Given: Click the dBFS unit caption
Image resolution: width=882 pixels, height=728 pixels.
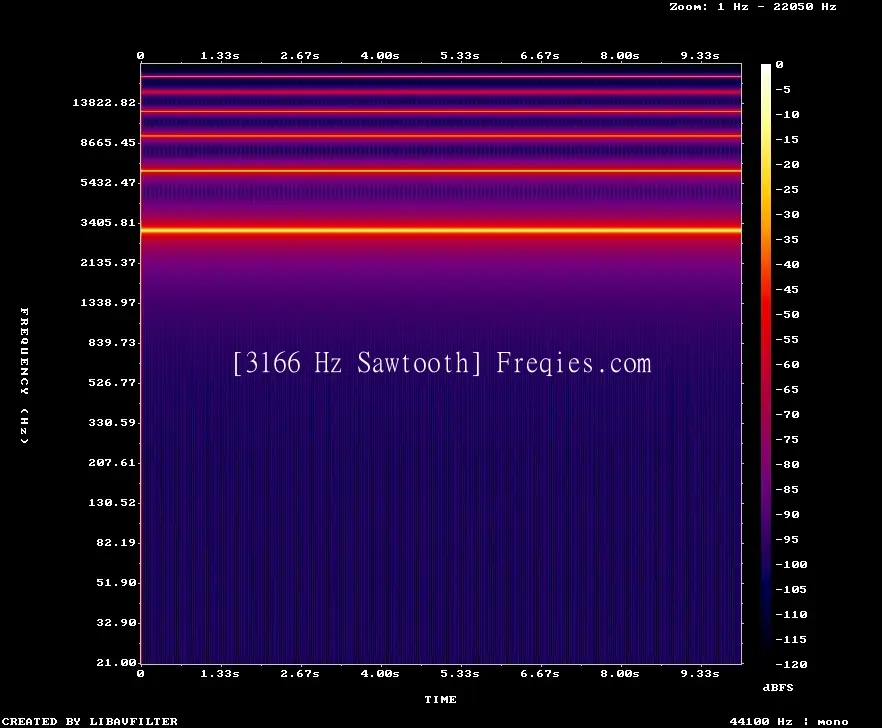Looking at the screenshot, I should [x=778, y=687].
